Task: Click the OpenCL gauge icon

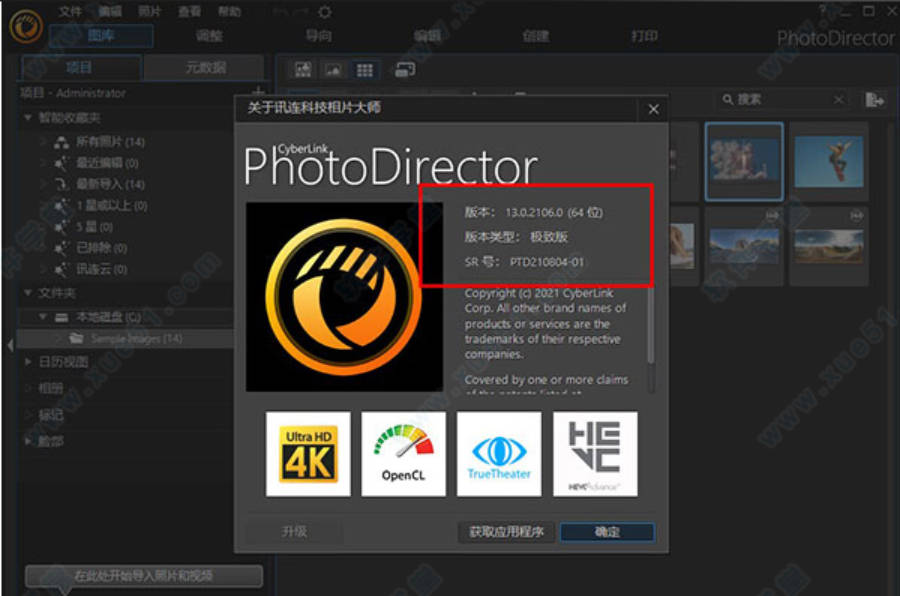Action: pyautogui.click(x=403, y=453)
